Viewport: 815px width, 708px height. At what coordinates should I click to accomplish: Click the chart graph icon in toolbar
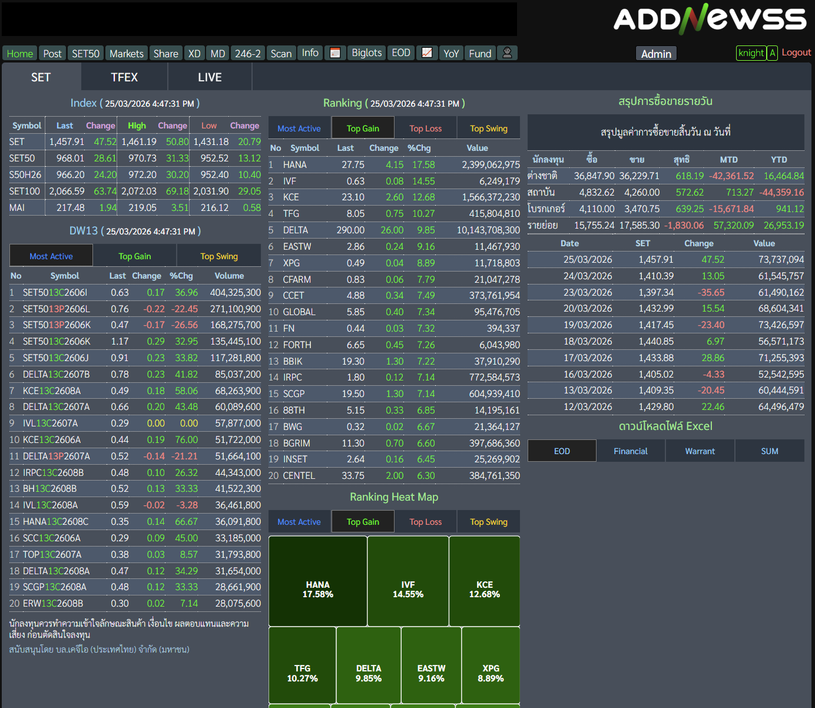point(426,53)
